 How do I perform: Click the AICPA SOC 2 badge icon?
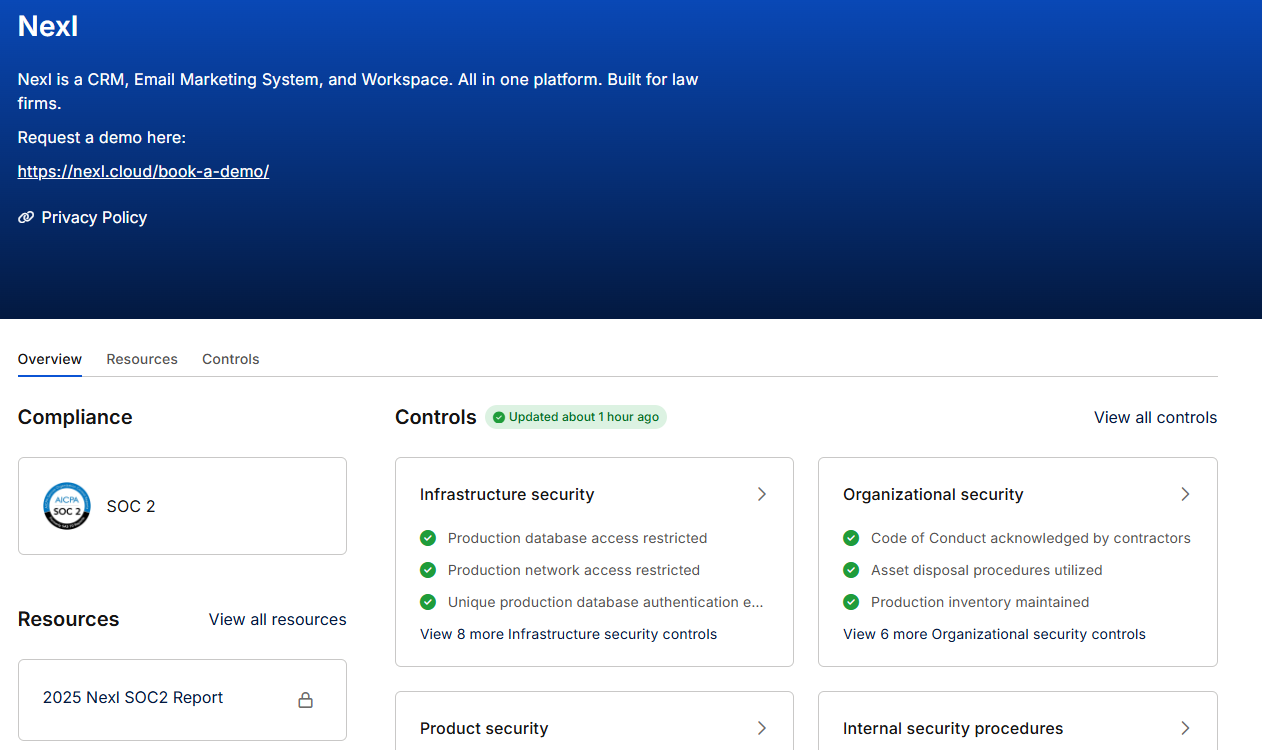[x=66, y=506]
